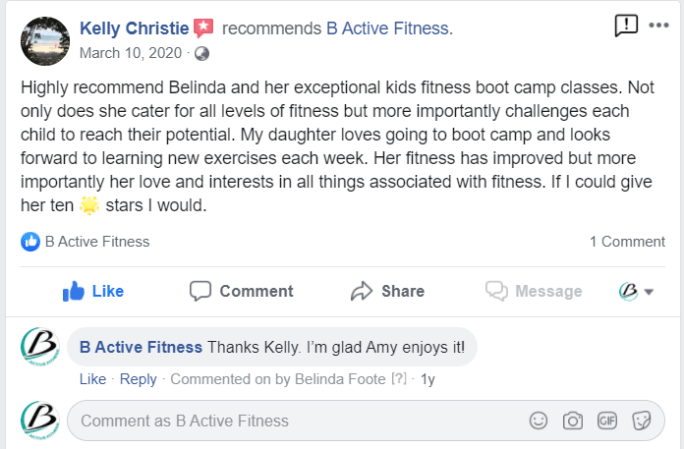Open the three-dot post options menu
Screen dimensions: 684x449
(657, 24)
